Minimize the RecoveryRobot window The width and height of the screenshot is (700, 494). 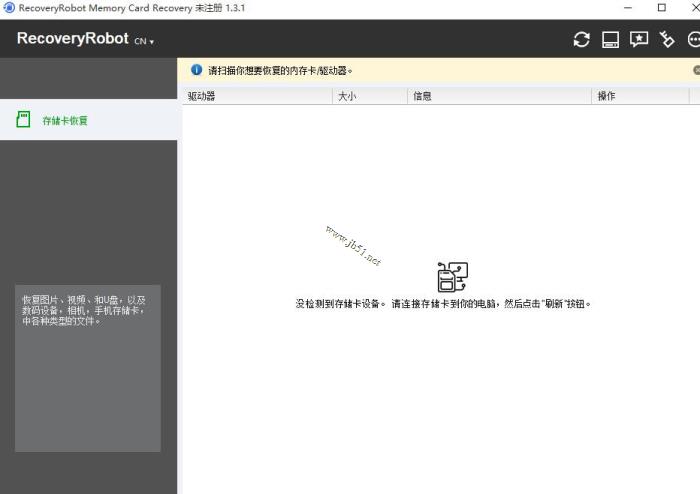pos(628,8)
